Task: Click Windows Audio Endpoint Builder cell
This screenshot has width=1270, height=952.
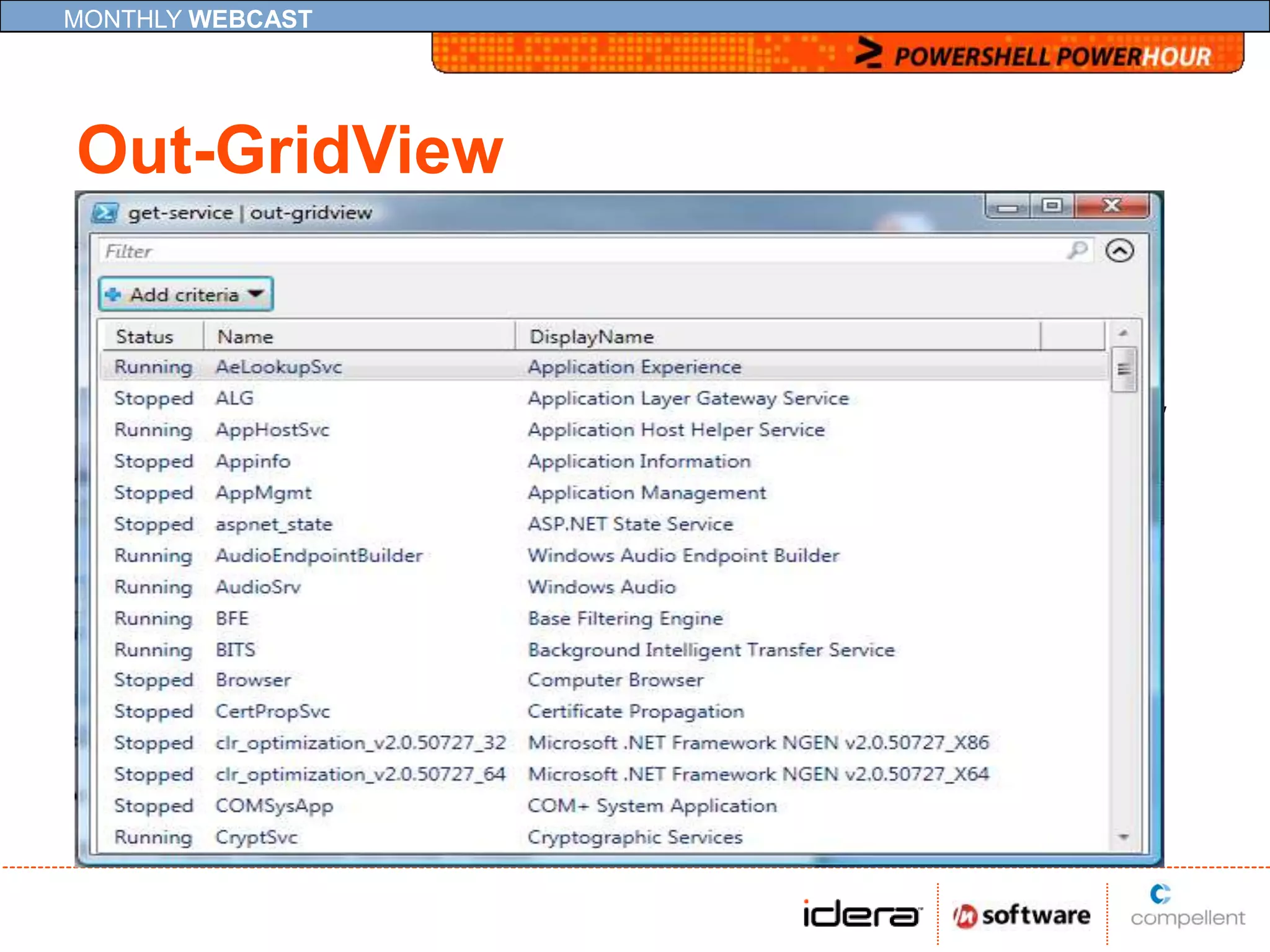Action: pos(683,555)
